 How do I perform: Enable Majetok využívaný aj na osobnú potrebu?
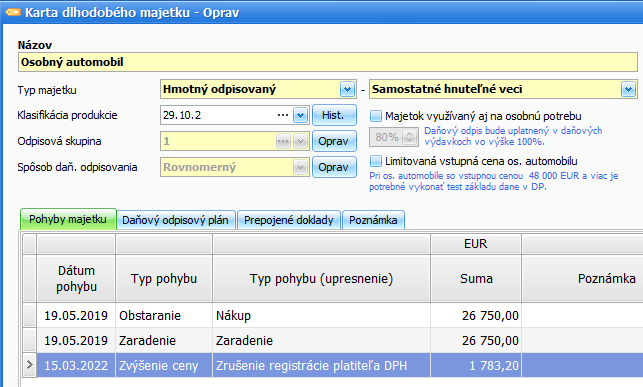376,116
